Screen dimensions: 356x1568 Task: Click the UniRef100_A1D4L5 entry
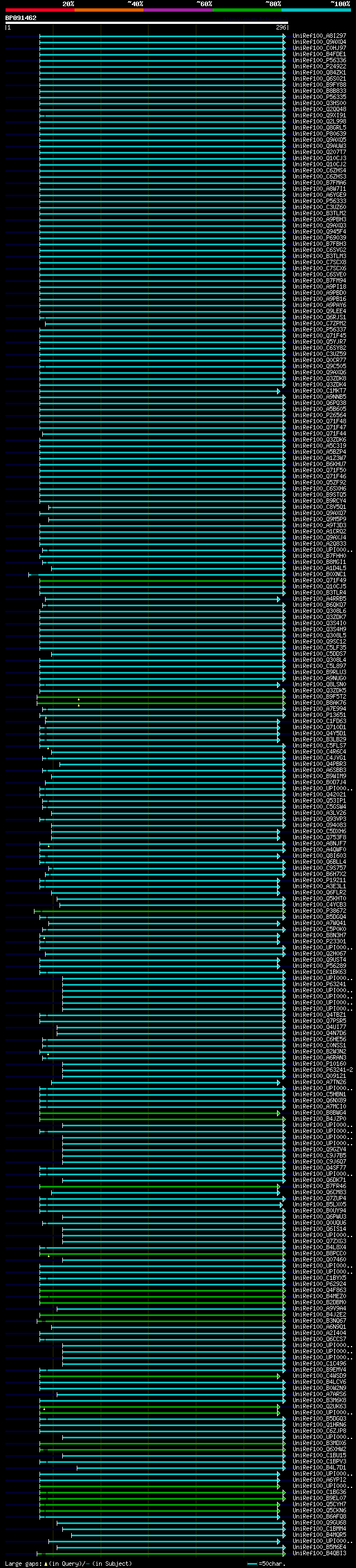point(319,568)
